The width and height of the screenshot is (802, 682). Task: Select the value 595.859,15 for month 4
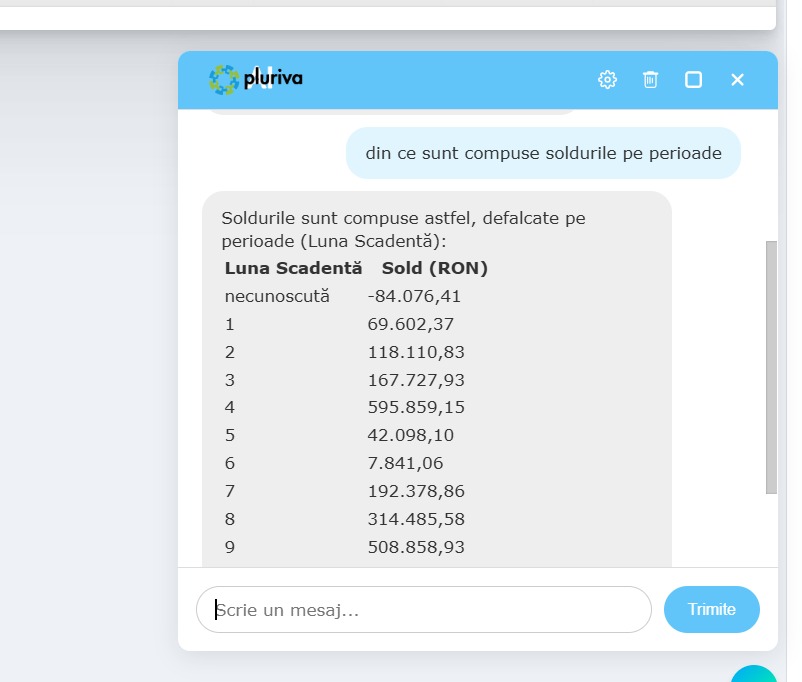[x=416, y=407]
